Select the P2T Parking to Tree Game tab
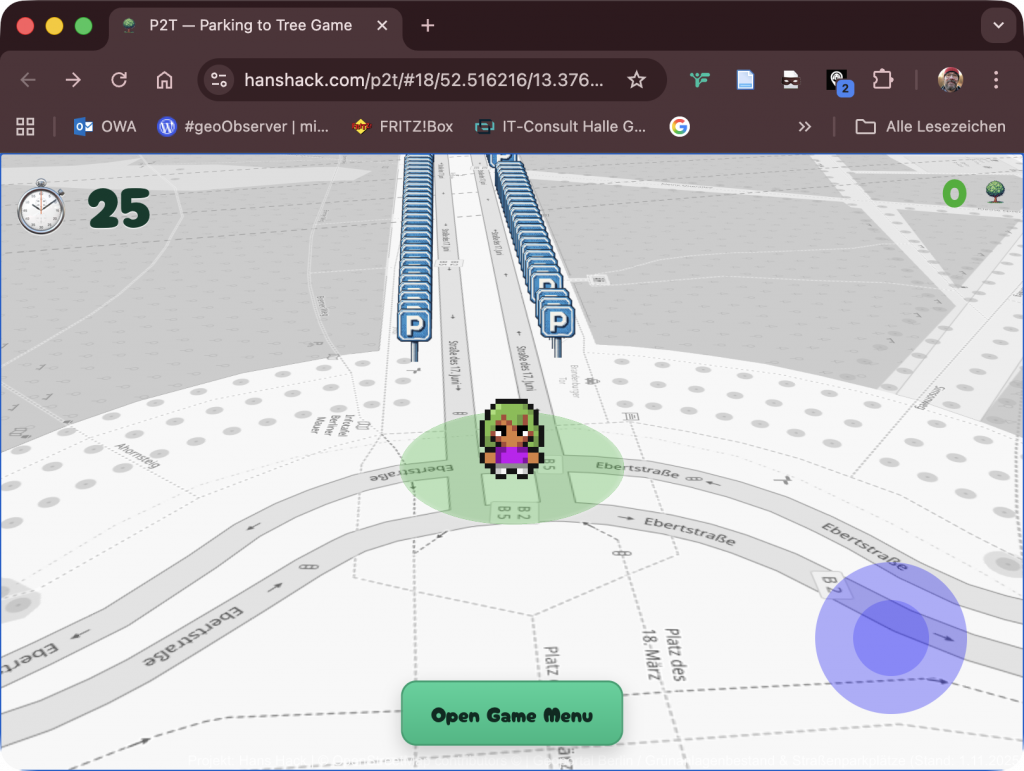This screenshot has width=1024, height=771. pyautogui.click(x=250, y=25)
